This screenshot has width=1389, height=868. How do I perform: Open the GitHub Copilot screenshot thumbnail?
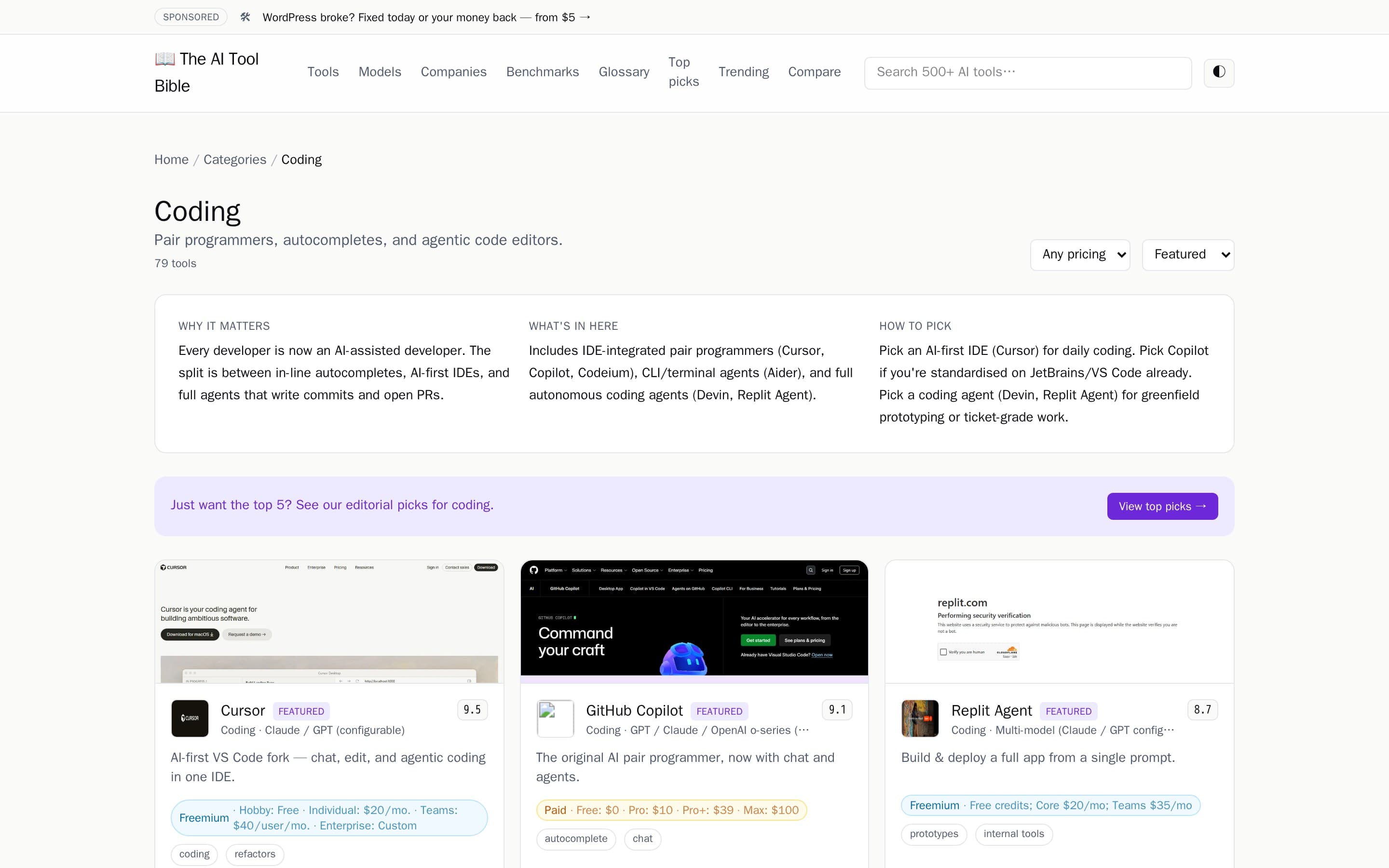694,622
